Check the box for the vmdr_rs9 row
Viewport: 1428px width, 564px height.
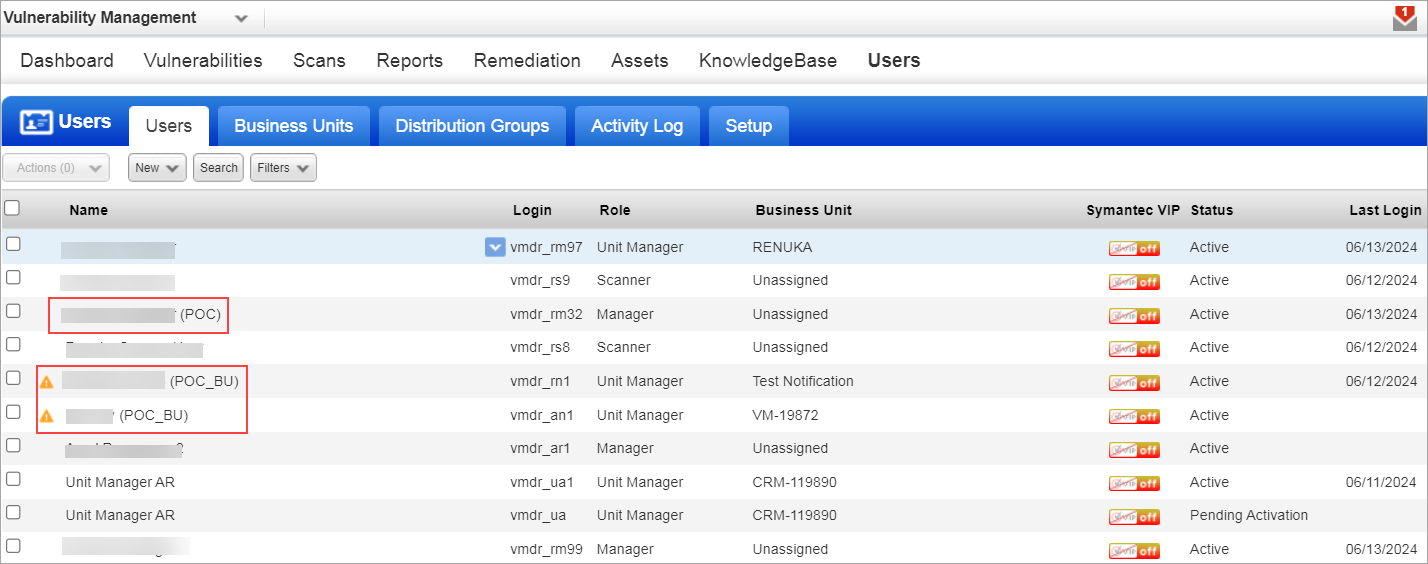[13, 277]
